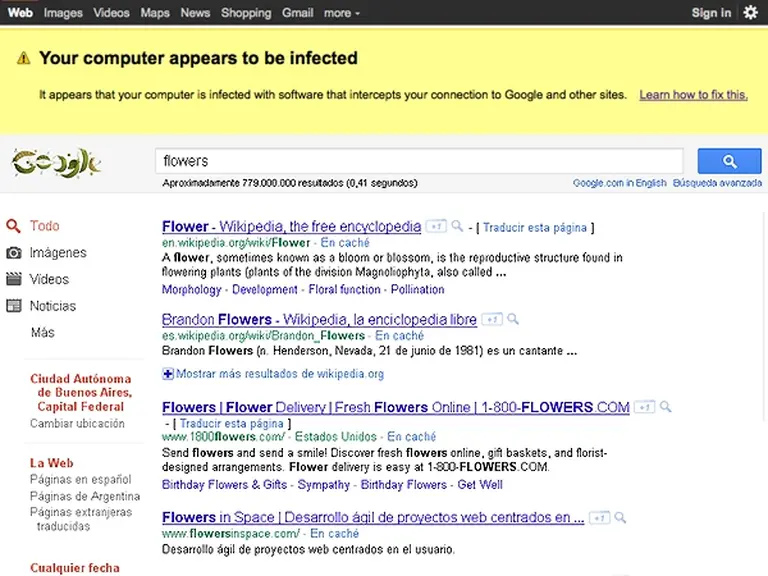
Task: Open the Floral function sitelink
Action: tap(344, 289)
